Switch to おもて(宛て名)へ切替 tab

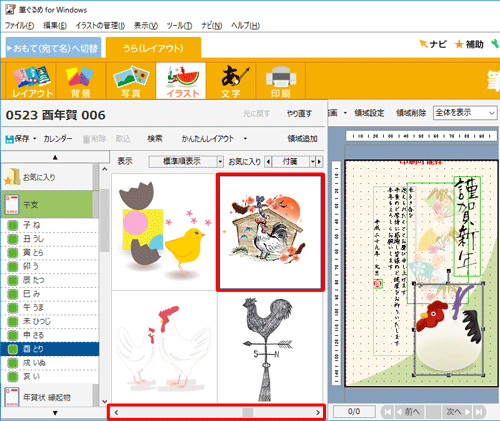[x=53, y=48]
